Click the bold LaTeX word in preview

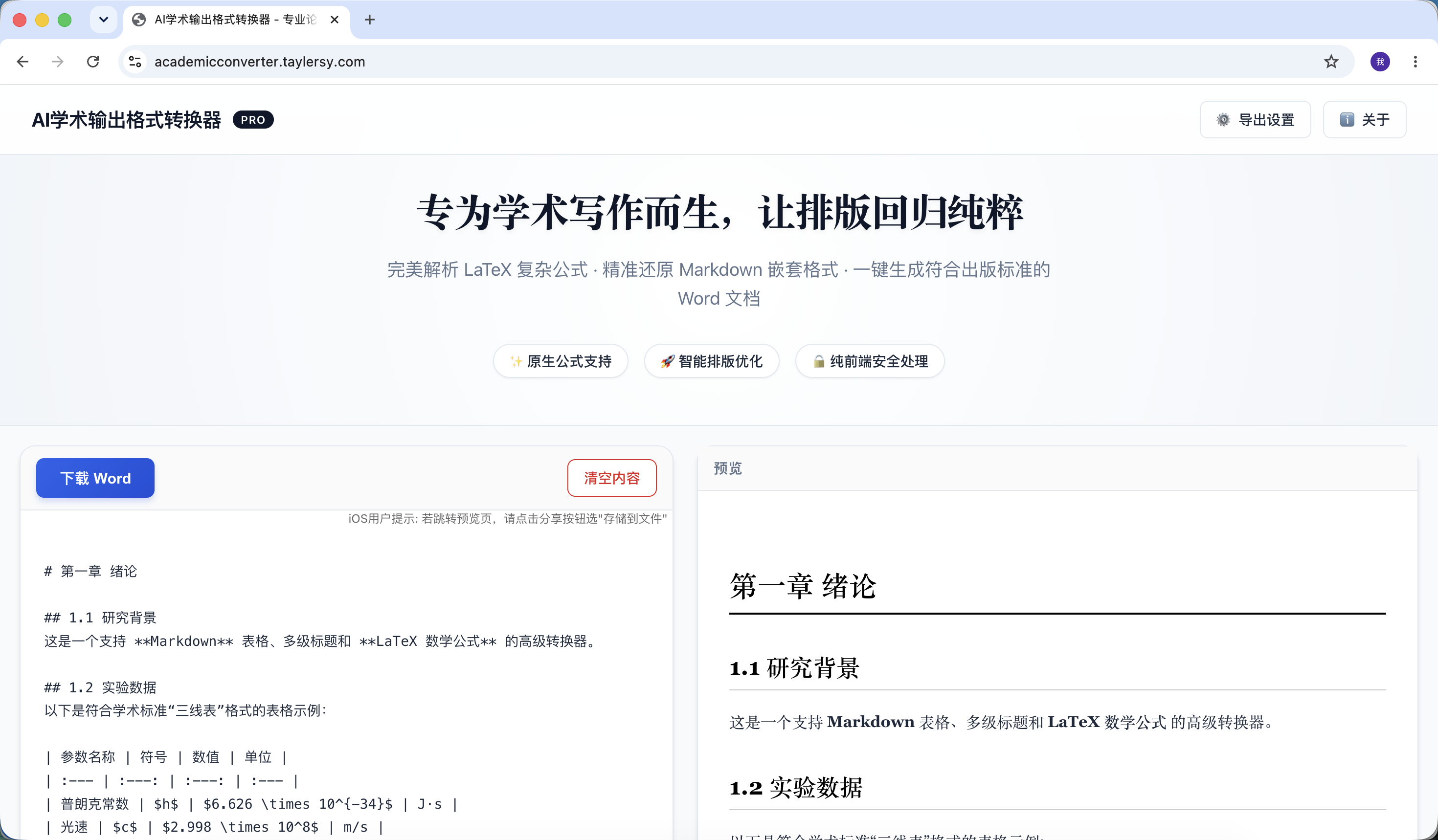tap(1073, 722)
